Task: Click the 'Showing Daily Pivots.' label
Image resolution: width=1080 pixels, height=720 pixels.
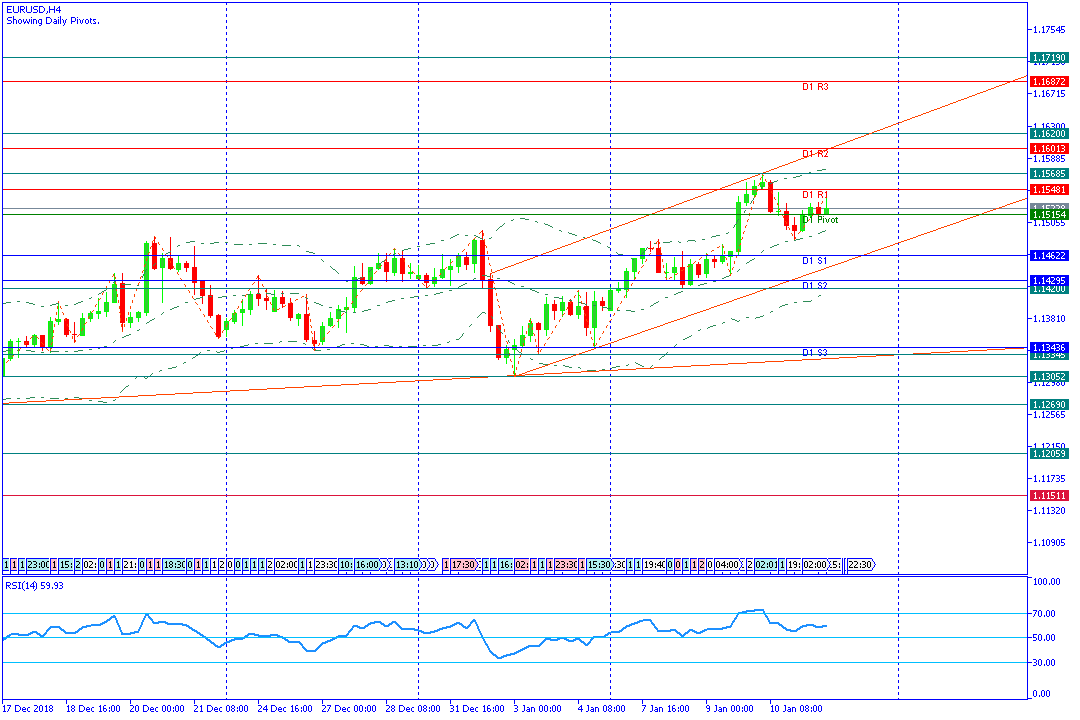Action: click(52, 21)
